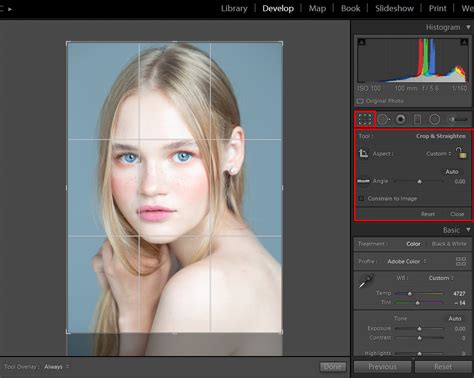
Task: Open the Slideshow module
Action: [x=394, y=8]
